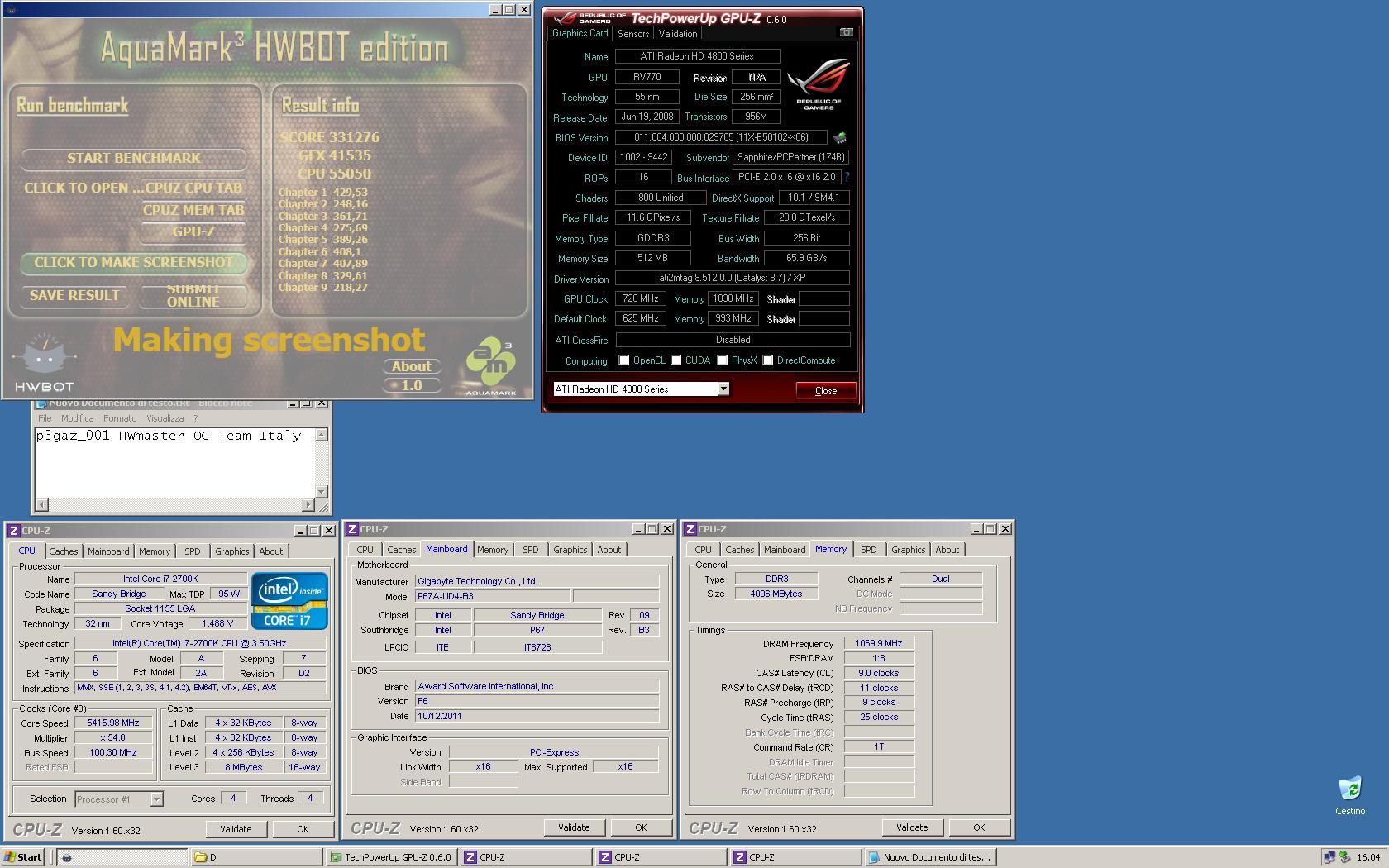The image size is (1389, 868).
Task: Click START BENCHMARK in AquaMark
Action: pyautogui.click(x=134, y=158)
